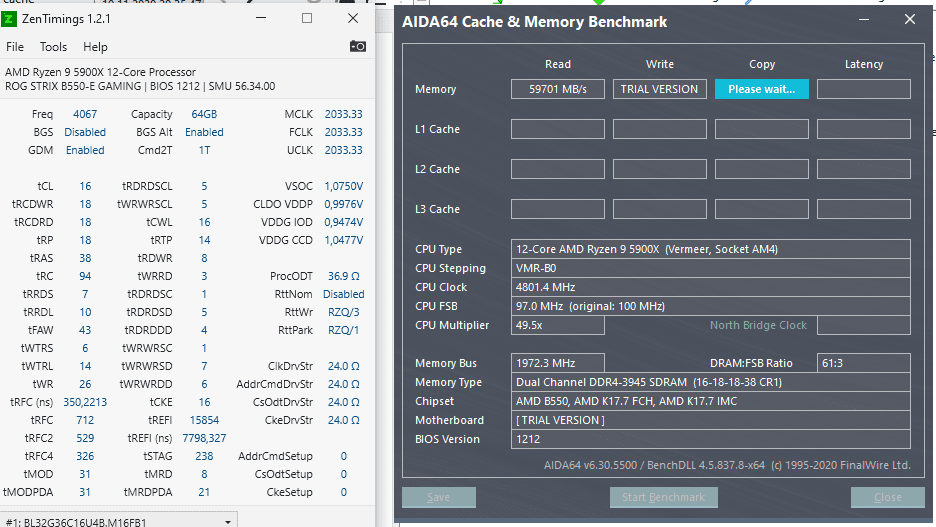936x527 pixels.
Task: Click the tRAS value 38
Action: click(x=85, y=258)
